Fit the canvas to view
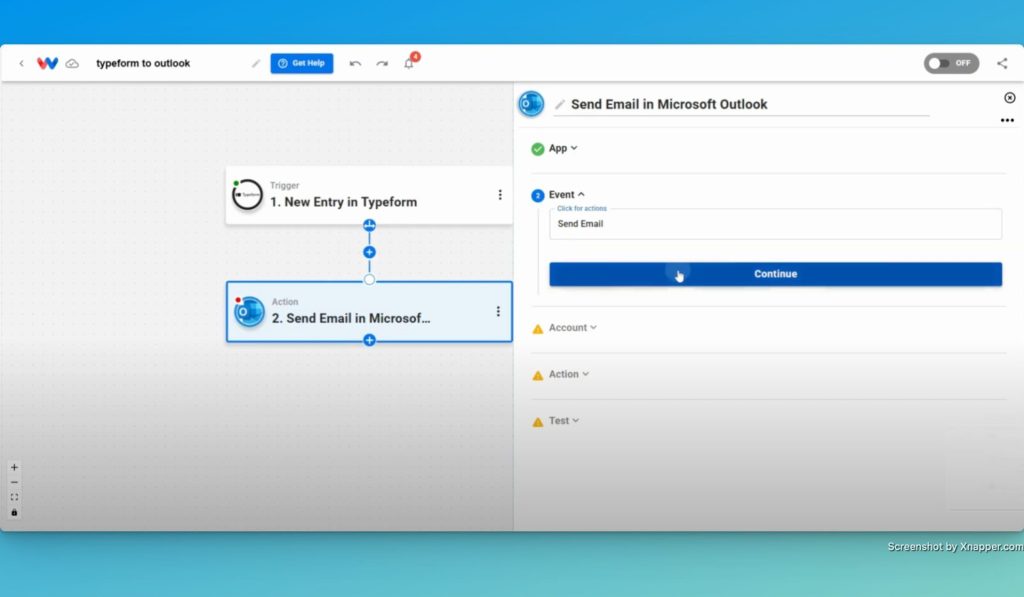The width and height of the screenshot is (1024, 597). tap(14, 498)
